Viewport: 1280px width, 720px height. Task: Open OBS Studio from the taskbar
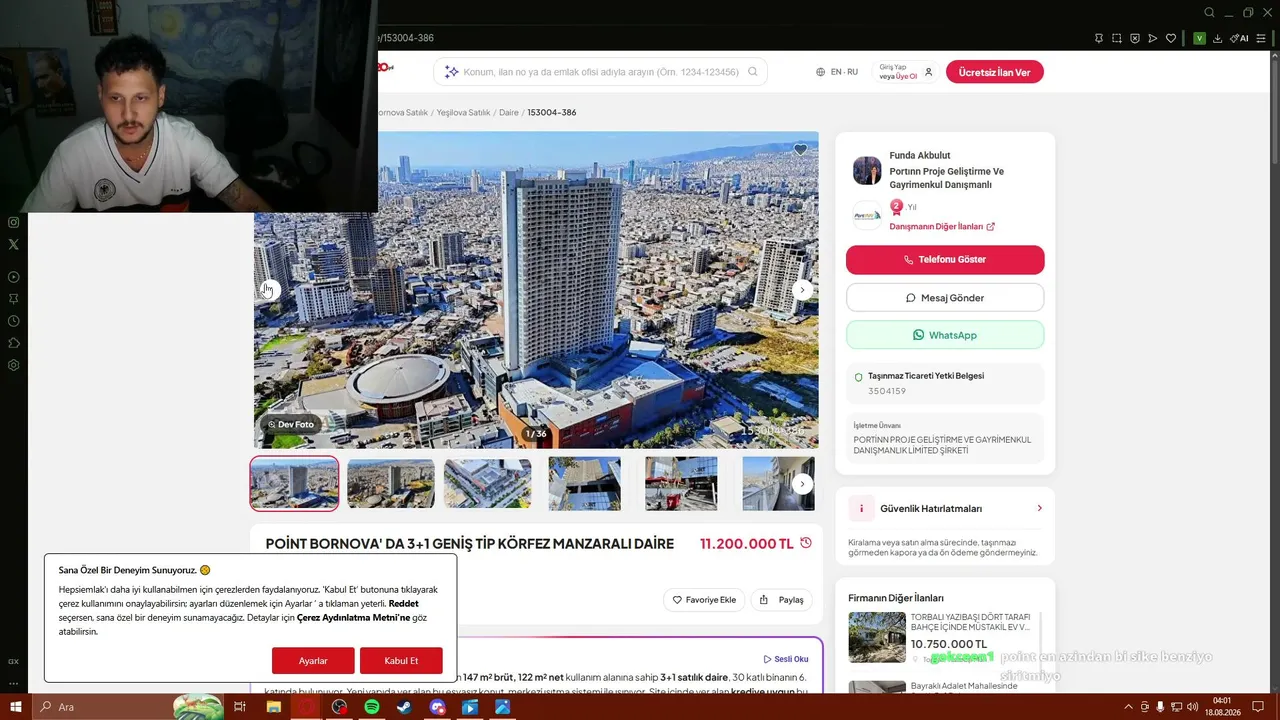pos(339,707)
